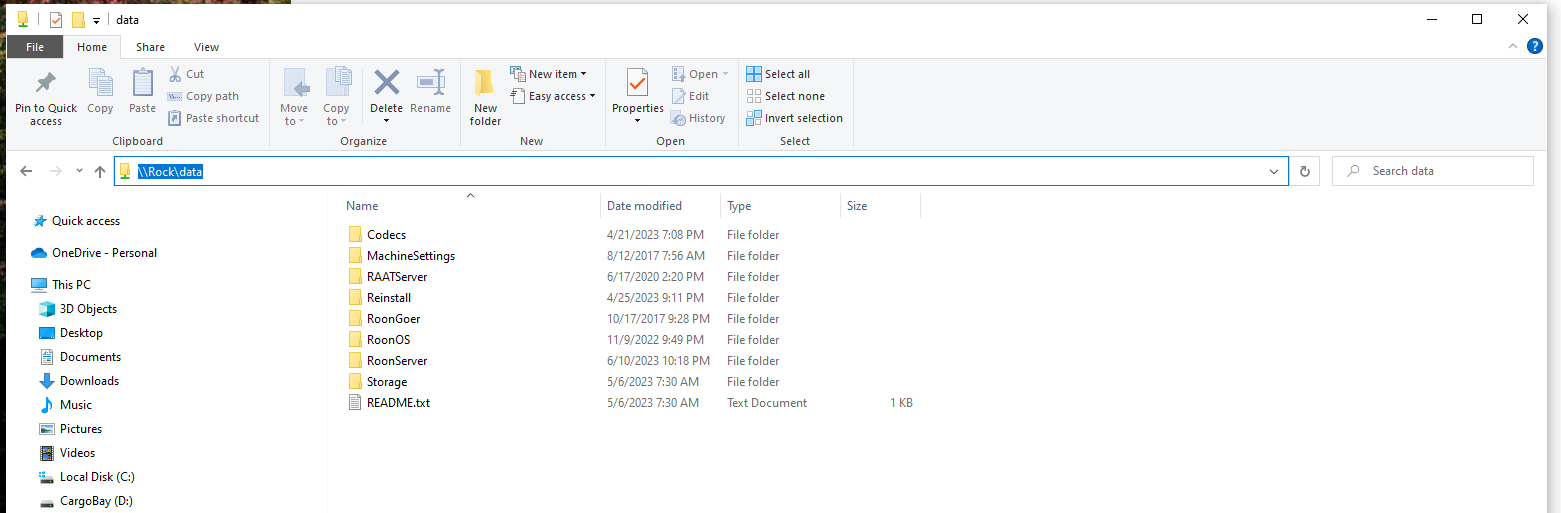This screenshot has width=1561, height=513.
Task: Click the New folder icon
Action: point(485,82)
